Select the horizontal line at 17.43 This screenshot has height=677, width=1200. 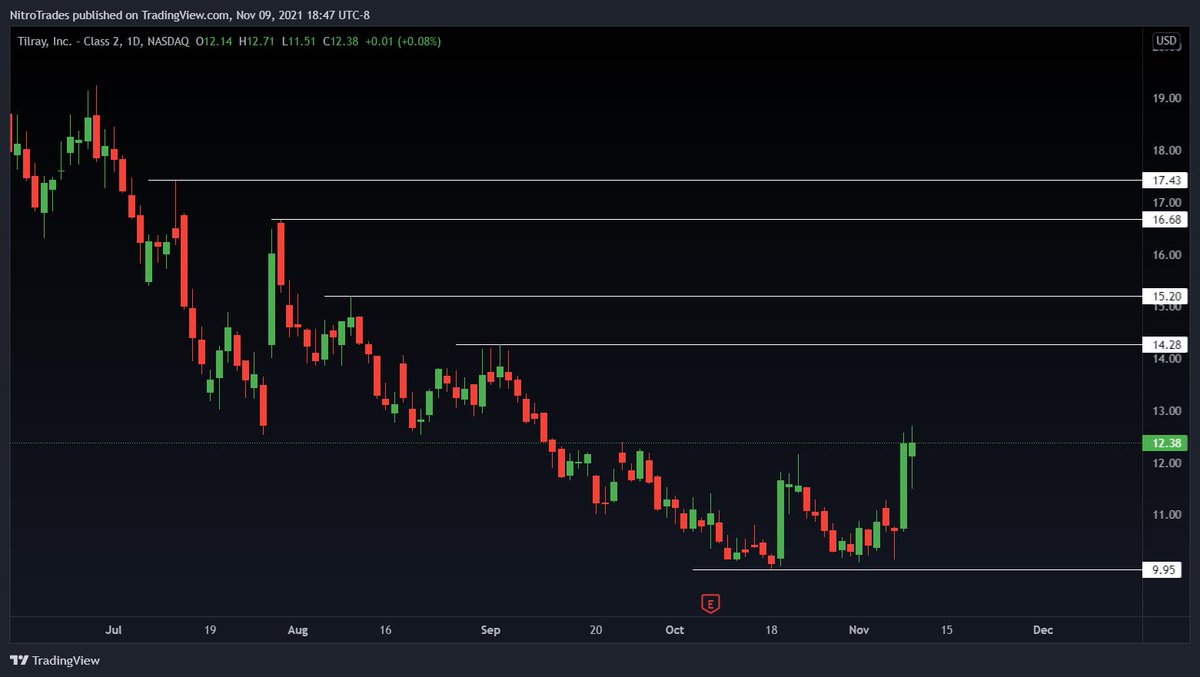pyautogui.click(x=644, y=180)
